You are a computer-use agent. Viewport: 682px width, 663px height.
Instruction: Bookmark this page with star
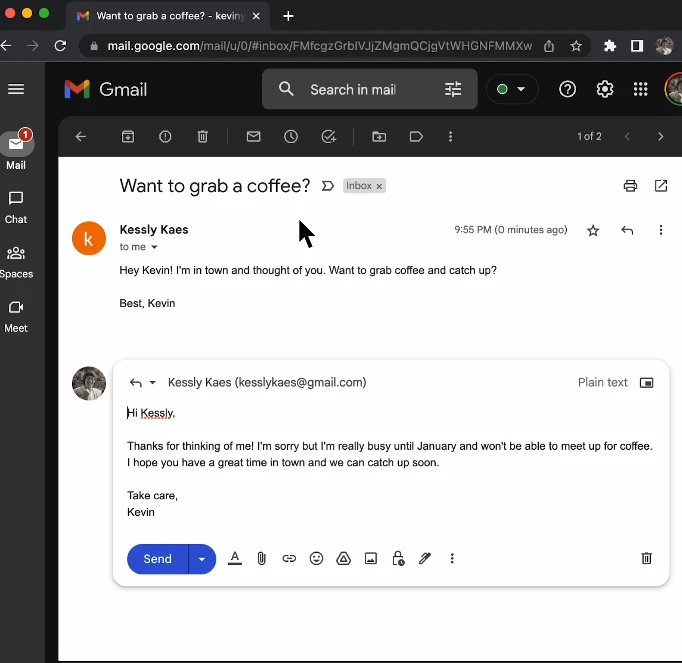tap(576, 46)
